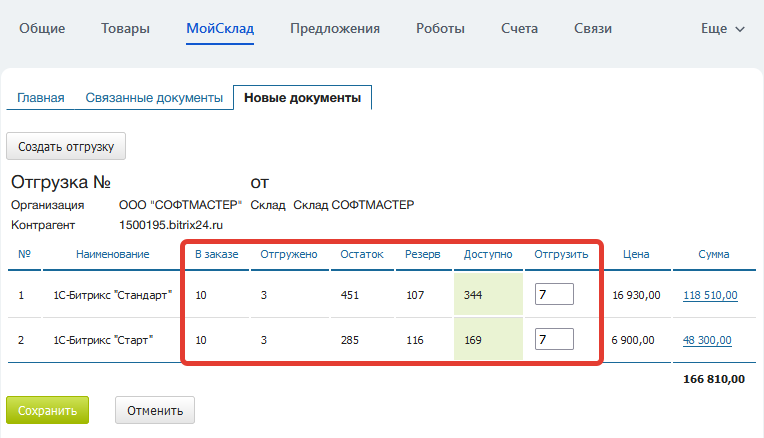
Task: Open the Главная sub-tab
Action: 40,98
